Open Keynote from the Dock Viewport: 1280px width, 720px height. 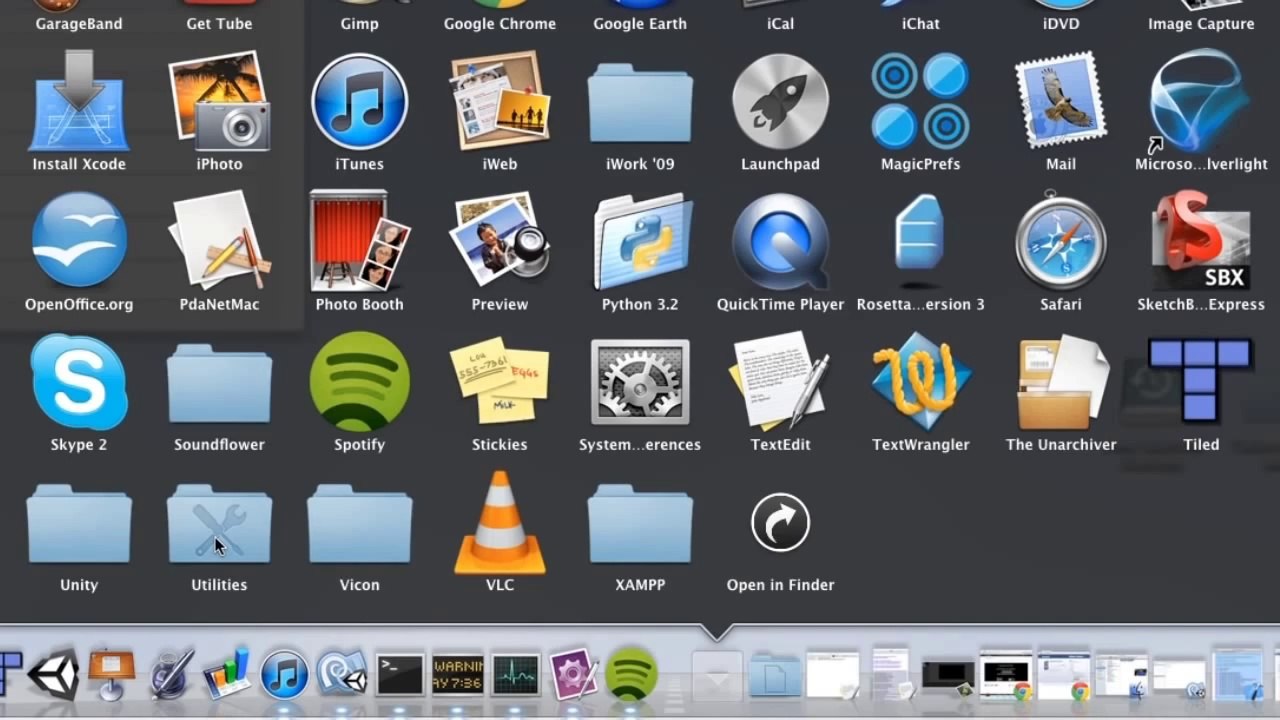pos(111,674)
